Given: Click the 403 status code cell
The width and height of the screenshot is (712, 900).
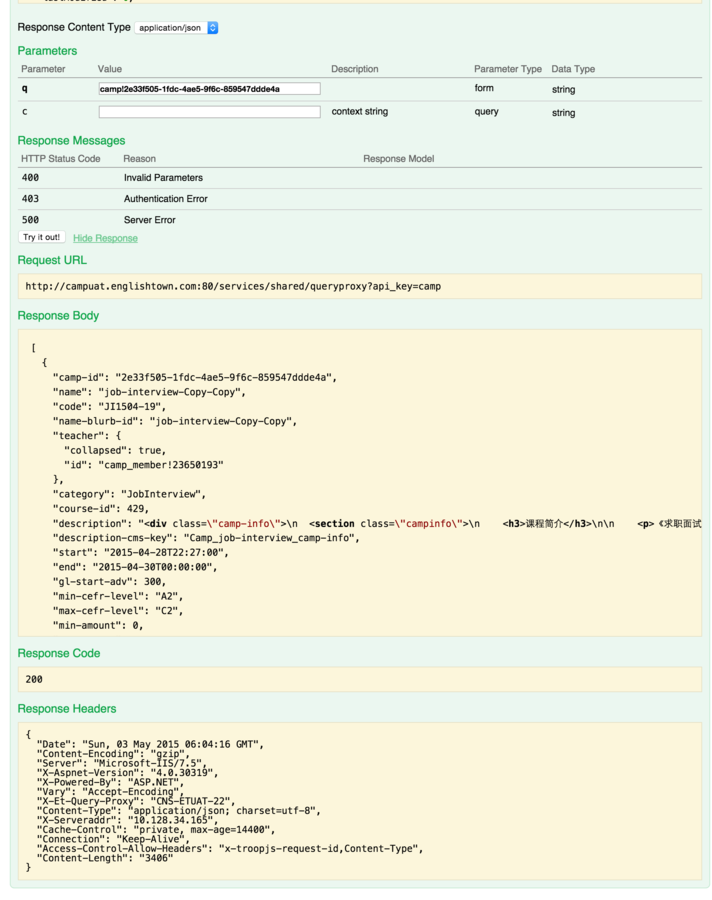Looking at the screenshot, I should pyautogui.click(x=30, y=199).
